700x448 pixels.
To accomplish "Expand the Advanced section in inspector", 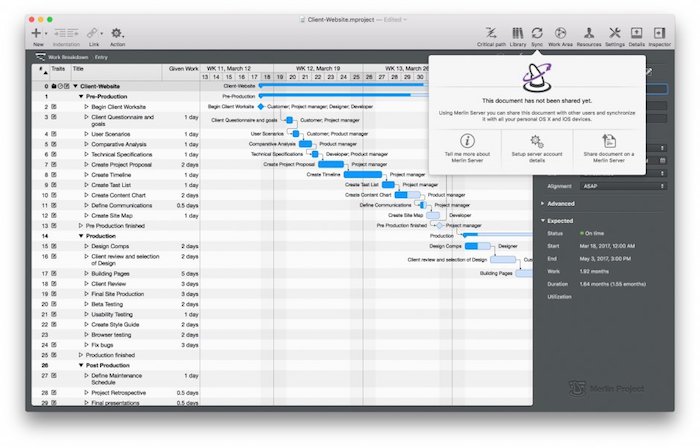I will coord(542,203).
